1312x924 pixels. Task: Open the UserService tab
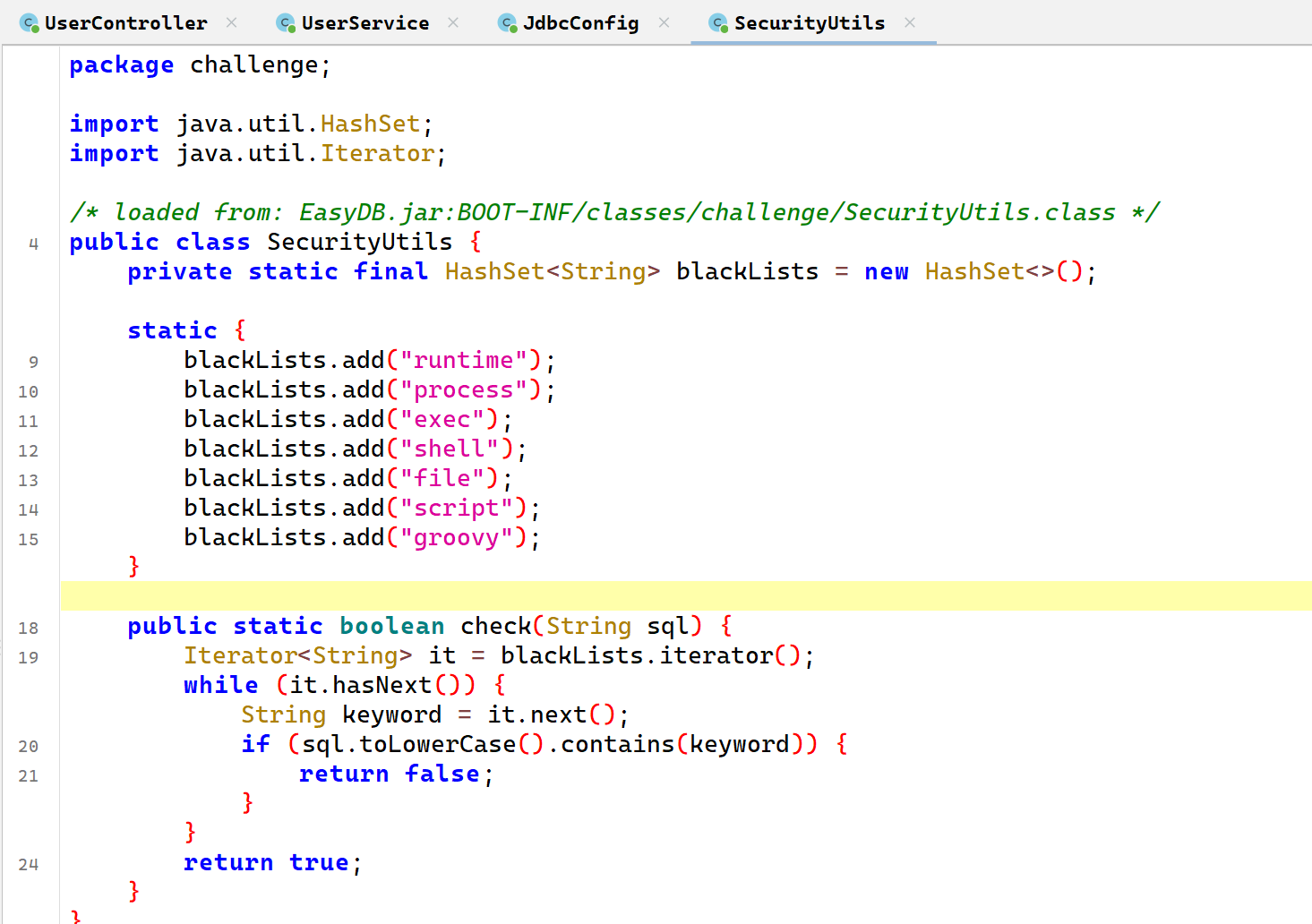coord(364,23)
